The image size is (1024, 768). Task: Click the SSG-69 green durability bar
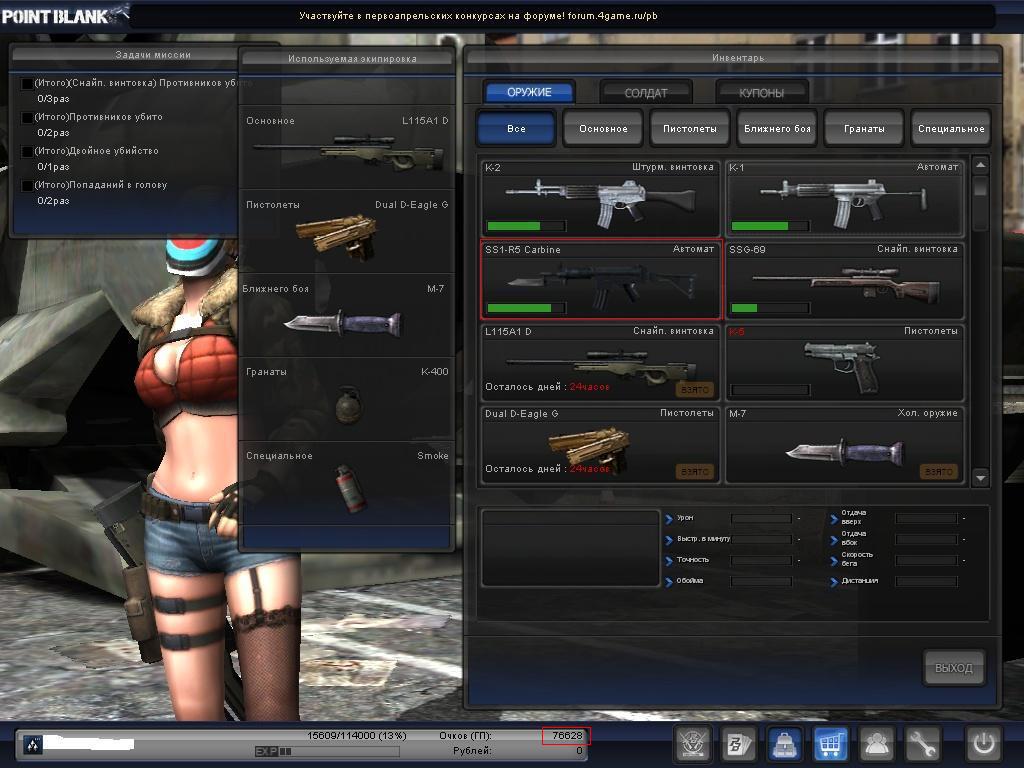point(744,308)
